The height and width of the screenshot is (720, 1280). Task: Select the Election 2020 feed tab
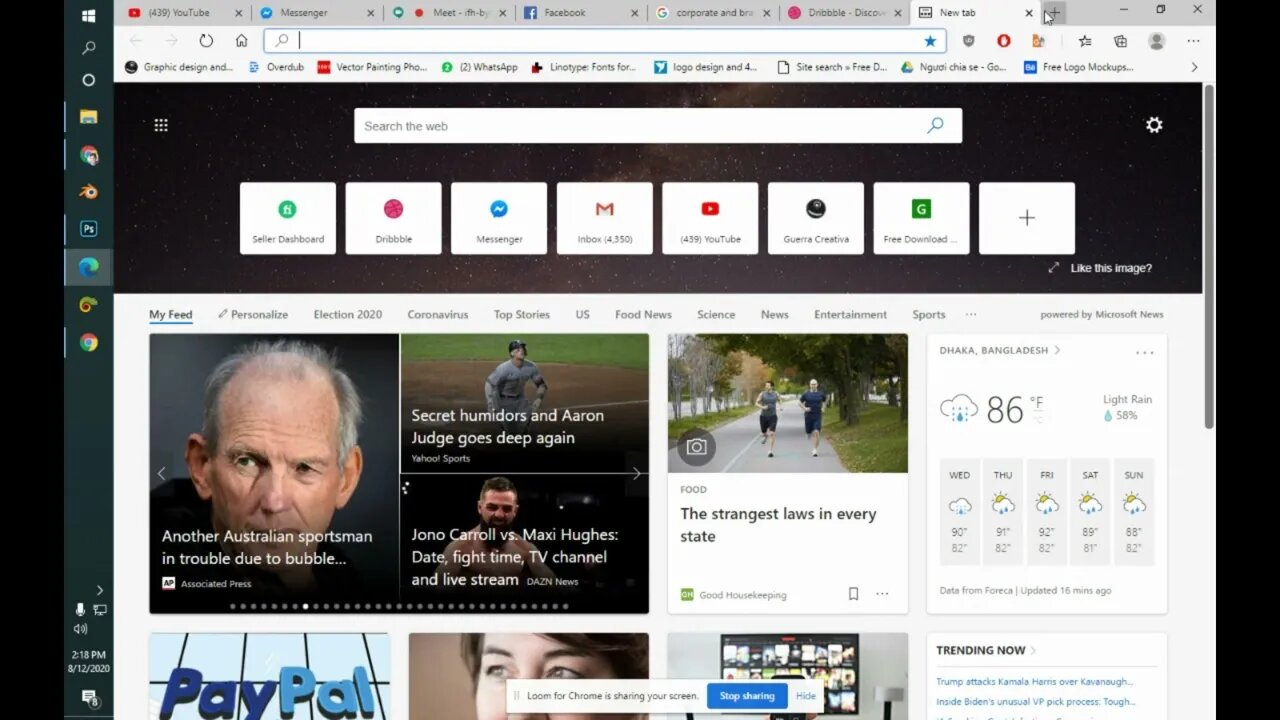point(348,314)
